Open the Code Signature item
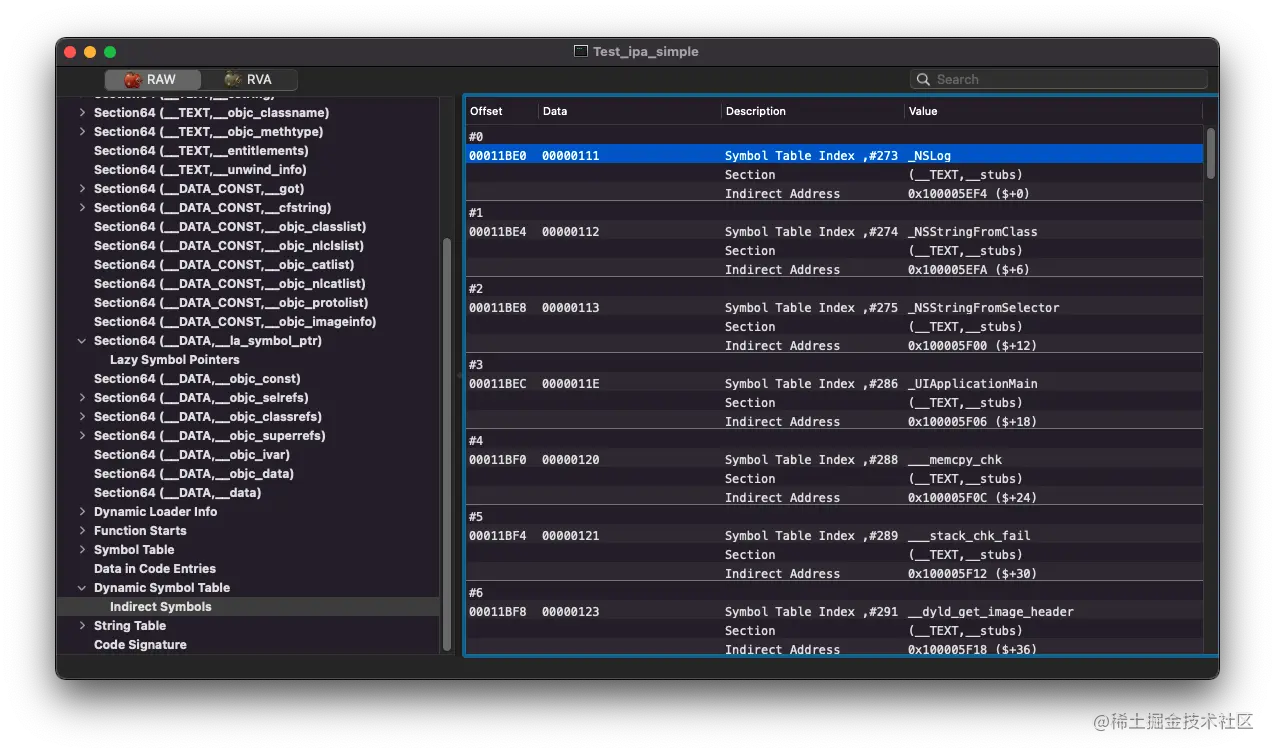The image size is (1275, 753). [x=248, y=645]
